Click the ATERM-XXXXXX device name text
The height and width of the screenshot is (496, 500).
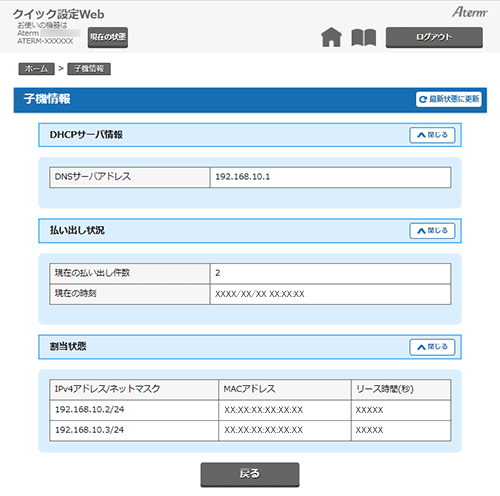(45, 41)
